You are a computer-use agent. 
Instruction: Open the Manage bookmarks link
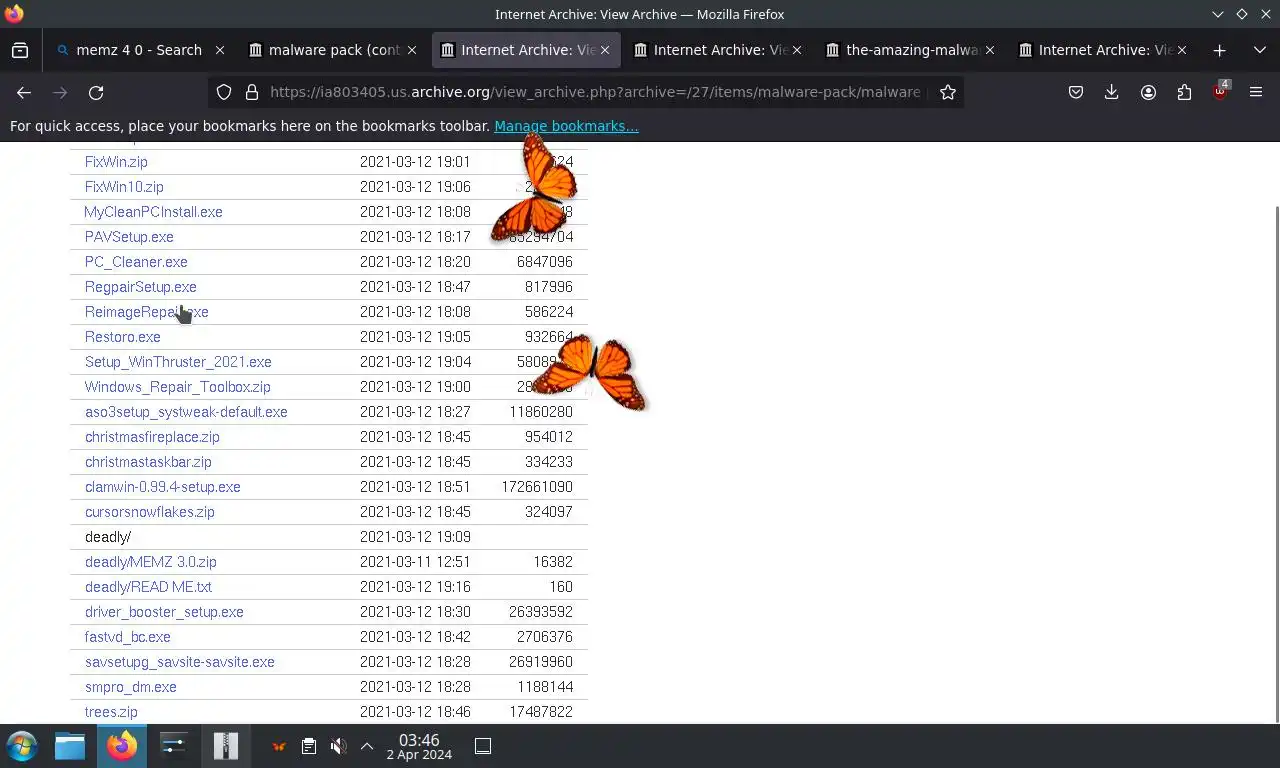566,126
